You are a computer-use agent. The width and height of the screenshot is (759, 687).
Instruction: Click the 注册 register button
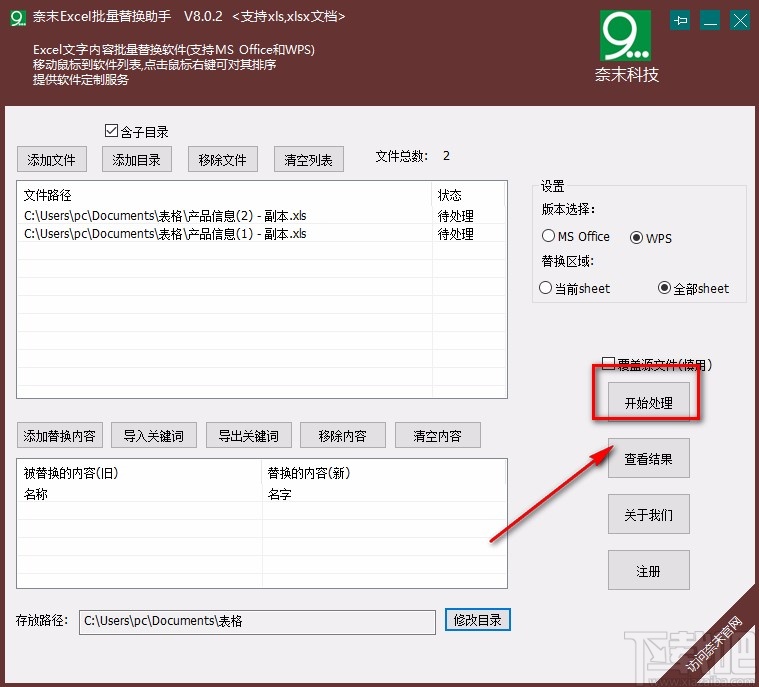pos(649,570)
